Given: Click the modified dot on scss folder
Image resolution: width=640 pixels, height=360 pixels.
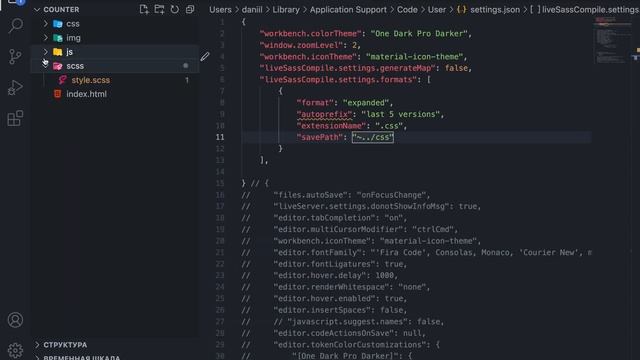Looking at the screenshot, I should click(186, 66).
